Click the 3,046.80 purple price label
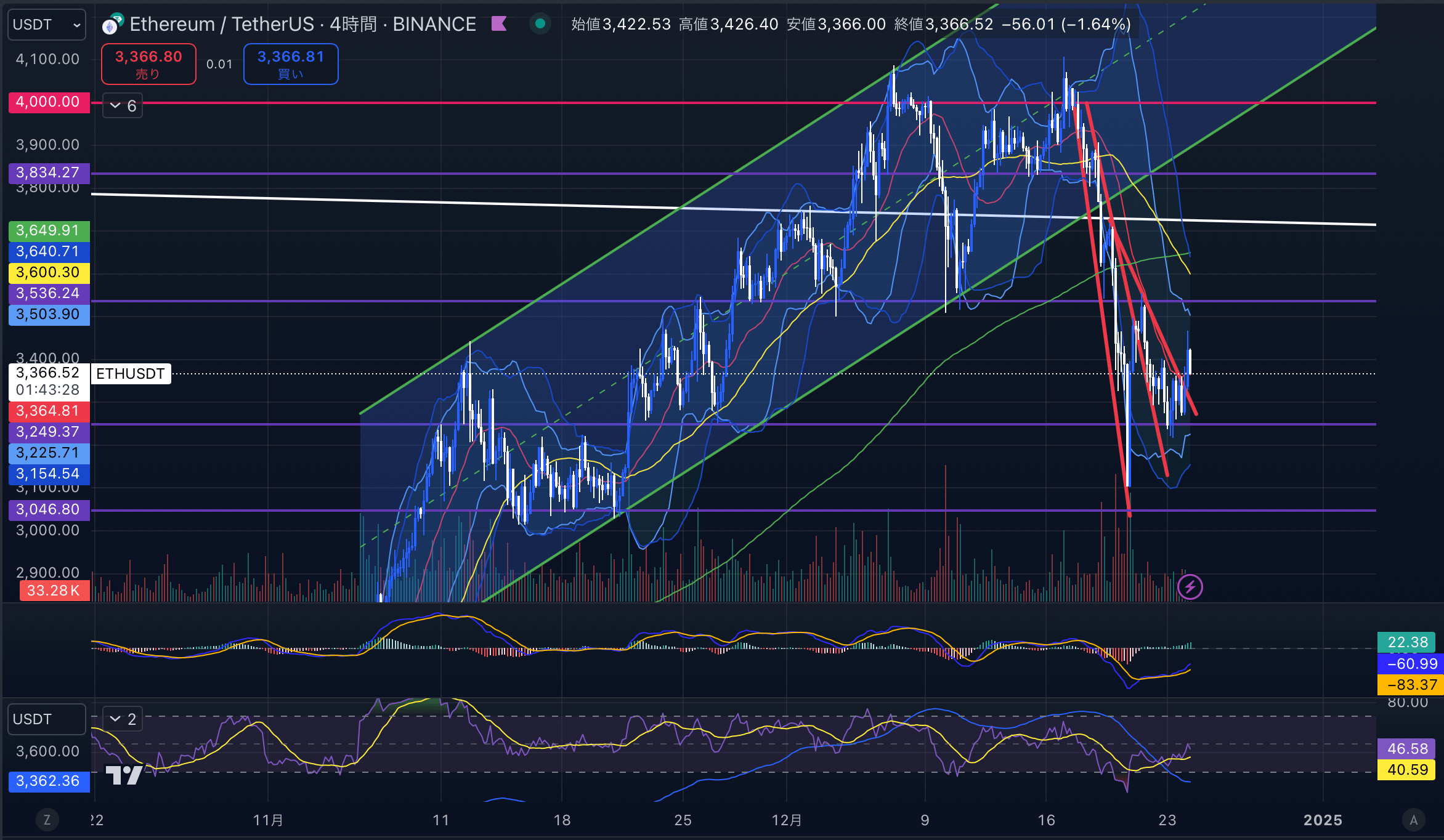Image resolution: width=1444 pixels, height=840 pixels. (x=49, y=510)
